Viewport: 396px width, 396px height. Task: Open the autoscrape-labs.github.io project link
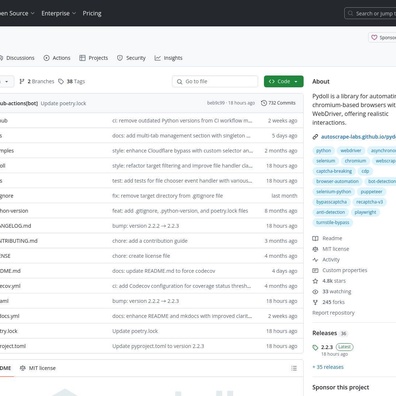358,137
